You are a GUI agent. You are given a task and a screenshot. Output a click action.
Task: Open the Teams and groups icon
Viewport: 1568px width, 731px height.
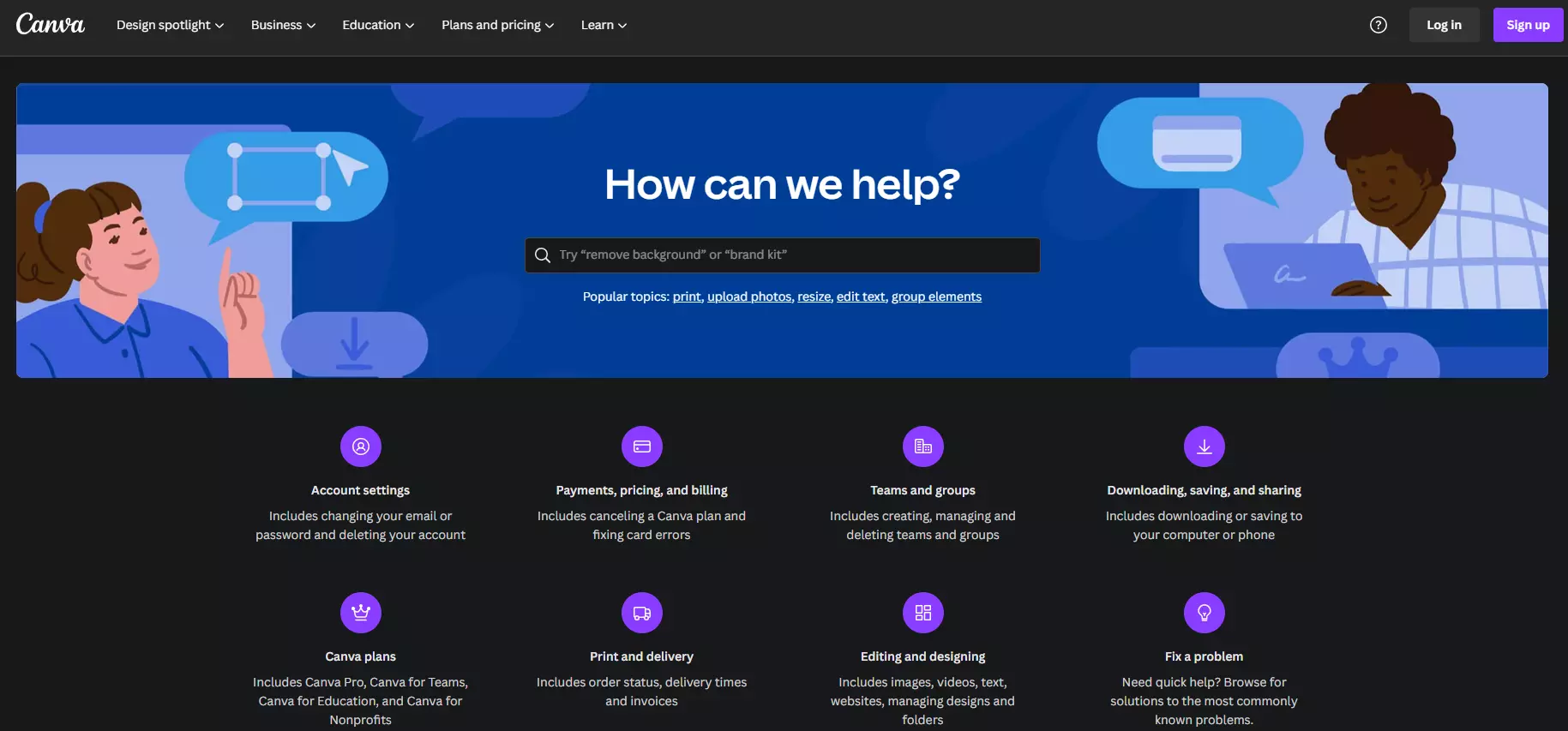923,446
